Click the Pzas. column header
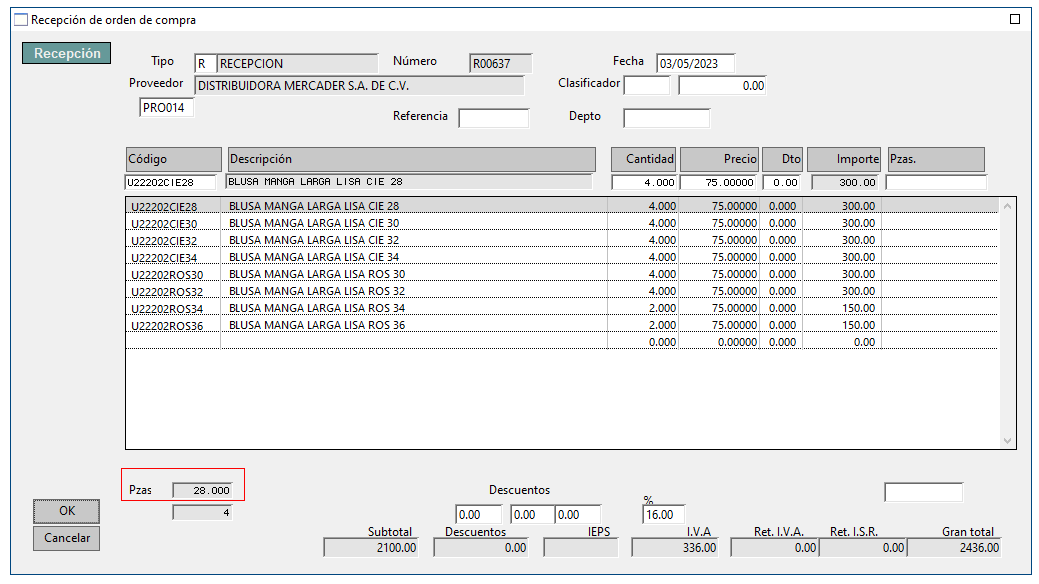 pos(936,159)
